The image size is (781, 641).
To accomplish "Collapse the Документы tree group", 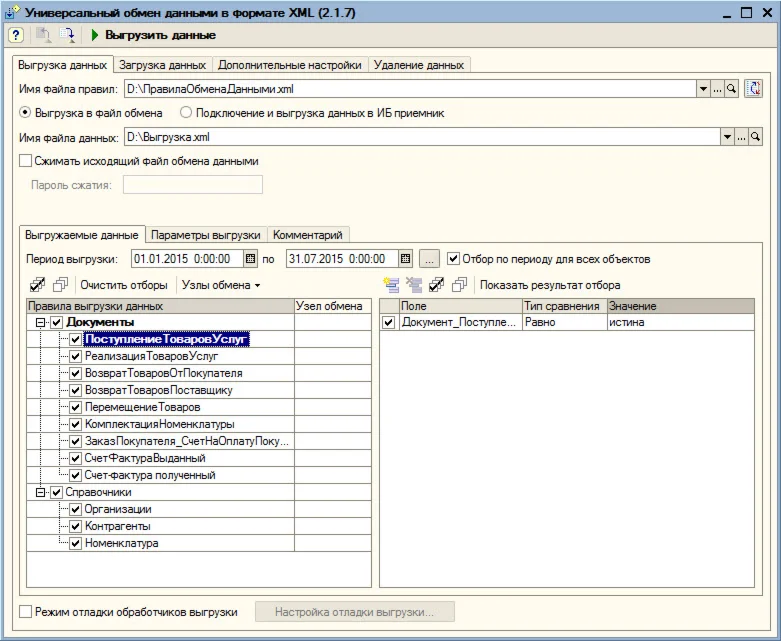I will coord(41,323).
